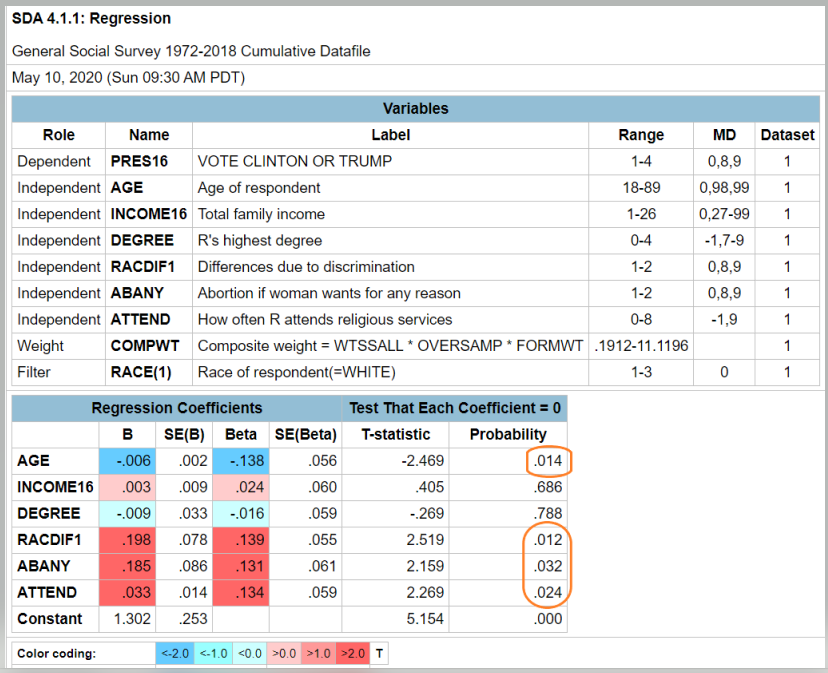This screenshot has width=828, height=673.
Task: Click the Composite weight label
Action: (x=390, y=346)
